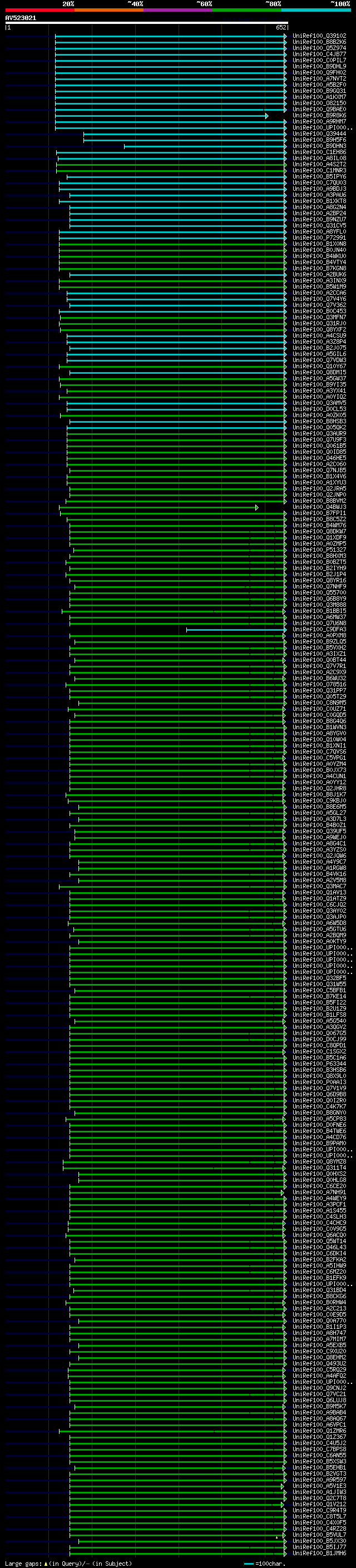Image resolution: width=356 pixels, height=1568 pixels.
Task: Click the AV523021 query sequence label
Action: [x=21, y=18]
